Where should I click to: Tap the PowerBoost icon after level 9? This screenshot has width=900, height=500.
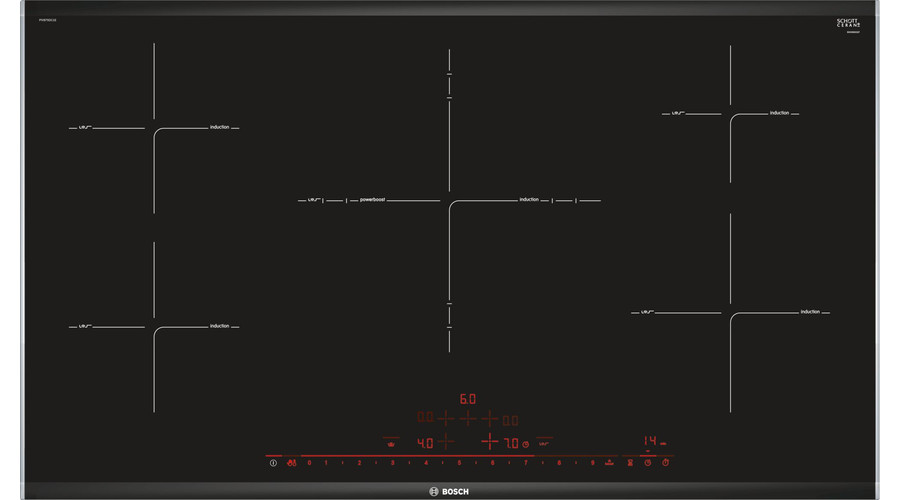[608, 463]
